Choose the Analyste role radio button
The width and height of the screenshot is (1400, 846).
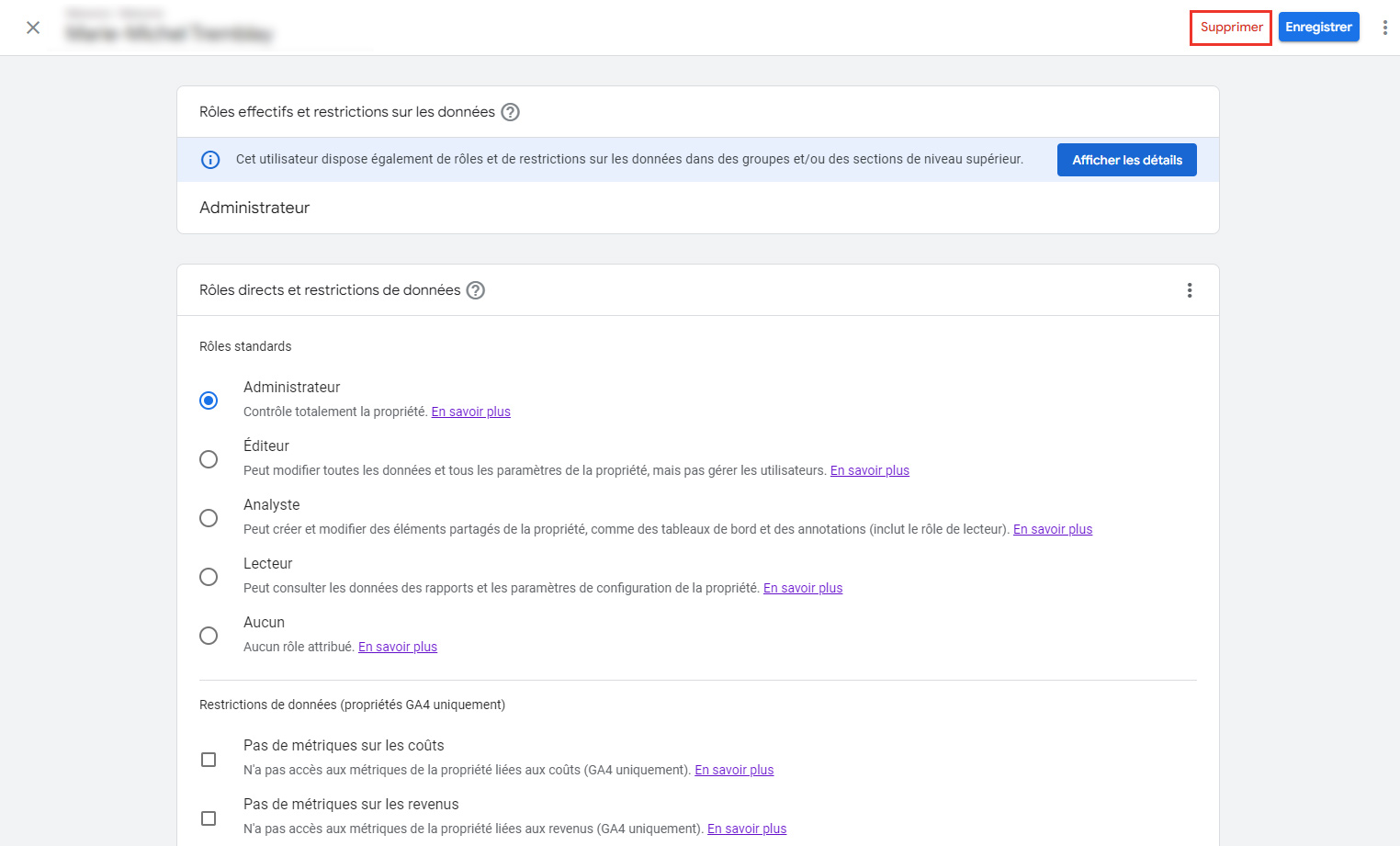pyautogui.click(x=209, y=518)
